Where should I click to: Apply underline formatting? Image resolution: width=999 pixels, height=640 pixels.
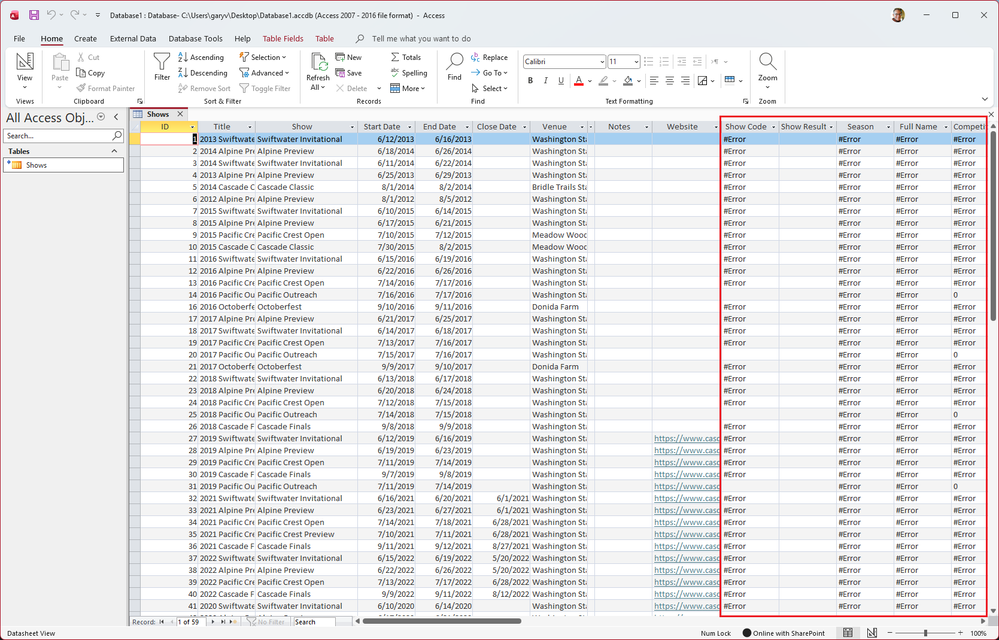tap(561, 81)
